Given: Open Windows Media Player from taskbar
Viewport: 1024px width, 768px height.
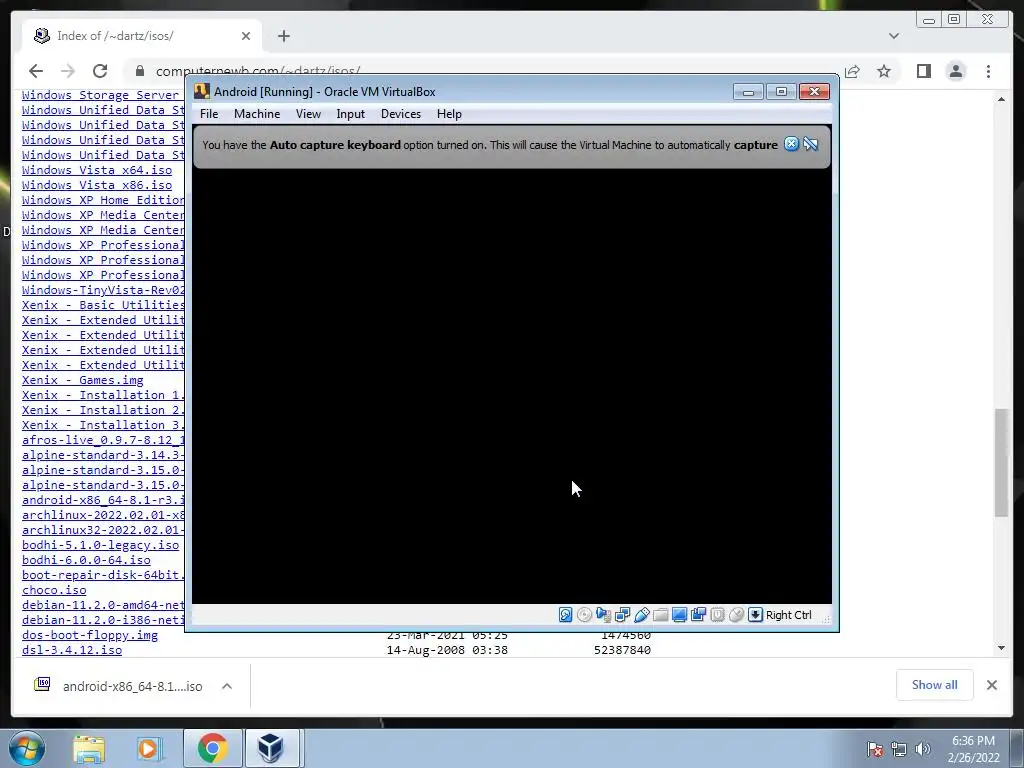Looking at the screenshot, I should 149,748.
